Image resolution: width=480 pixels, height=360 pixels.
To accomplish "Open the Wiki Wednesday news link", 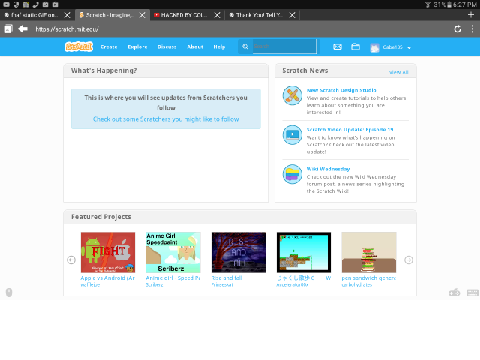I will coord(328,169).
